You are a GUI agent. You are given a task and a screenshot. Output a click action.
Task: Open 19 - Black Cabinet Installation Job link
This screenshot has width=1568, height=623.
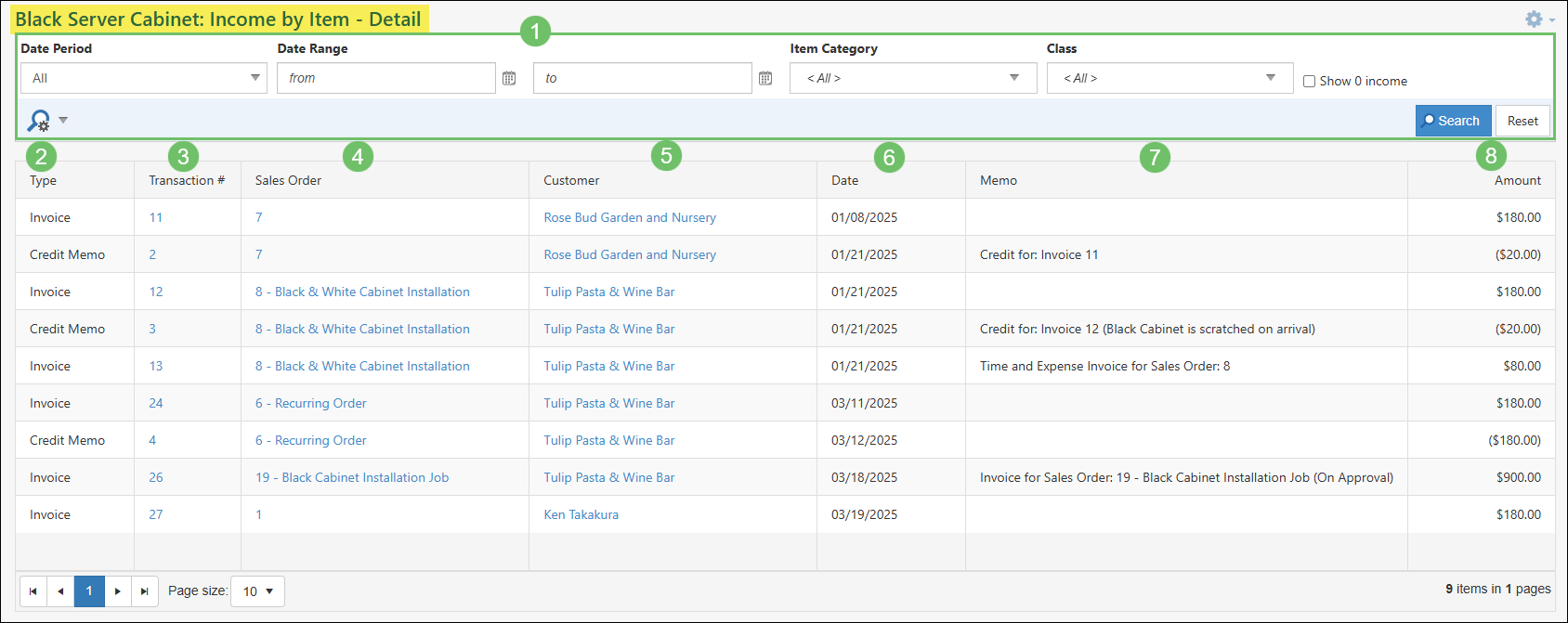(x=352, y=477)
